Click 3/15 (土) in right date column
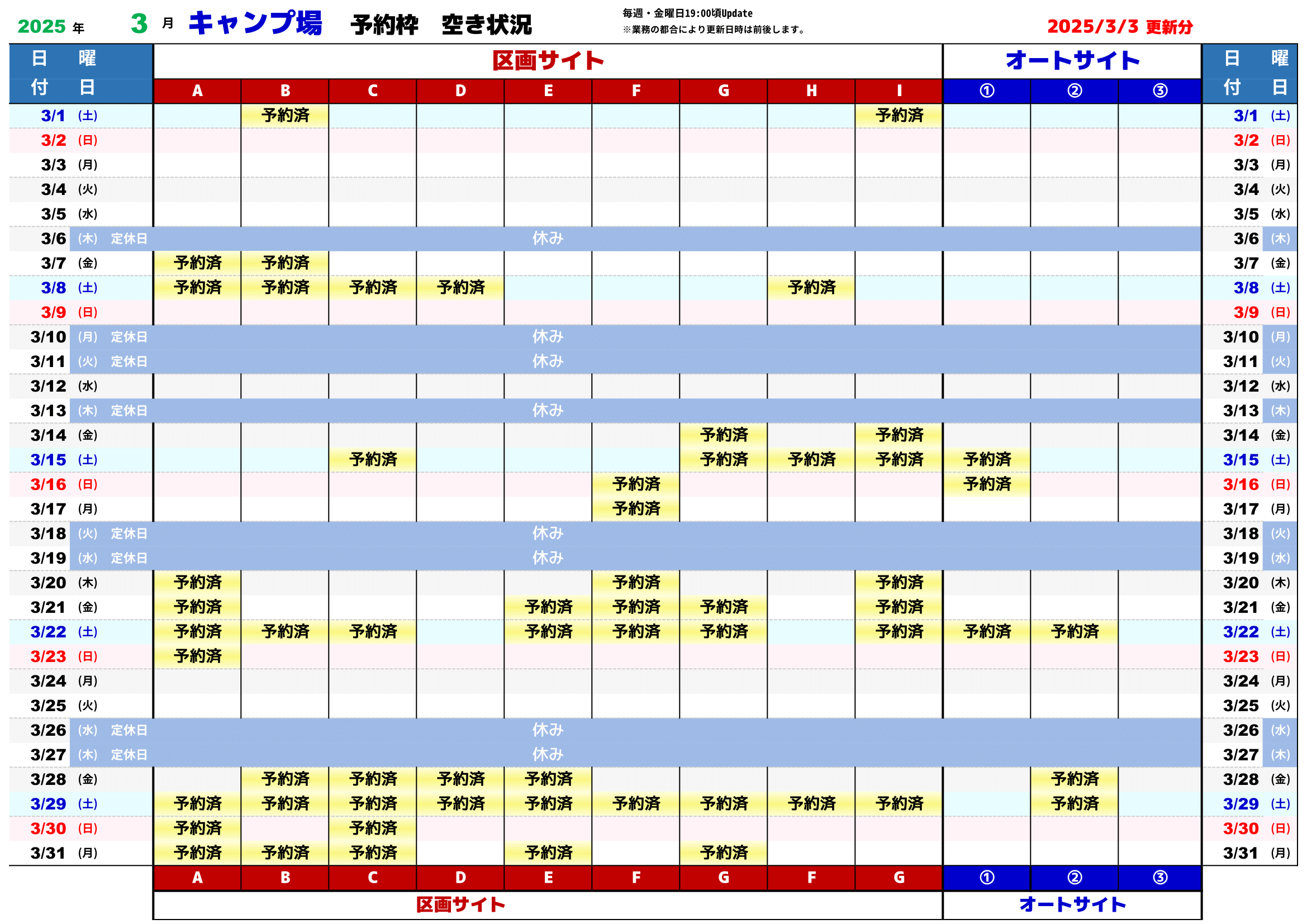The image size is (1307, 924). (x=1257, y=460)
